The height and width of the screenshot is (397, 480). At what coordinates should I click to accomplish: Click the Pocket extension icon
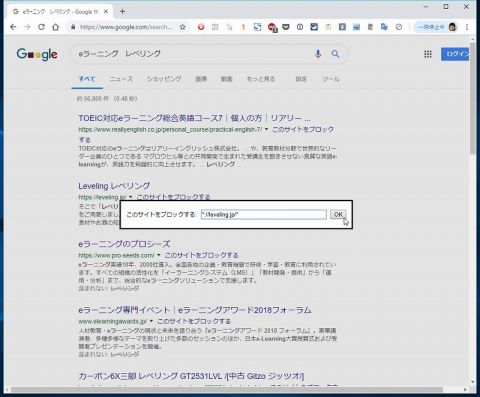tap(286, 27)
